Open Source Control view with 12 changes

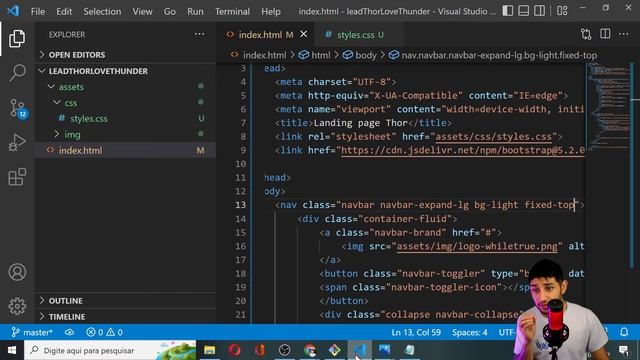[18, 108]
